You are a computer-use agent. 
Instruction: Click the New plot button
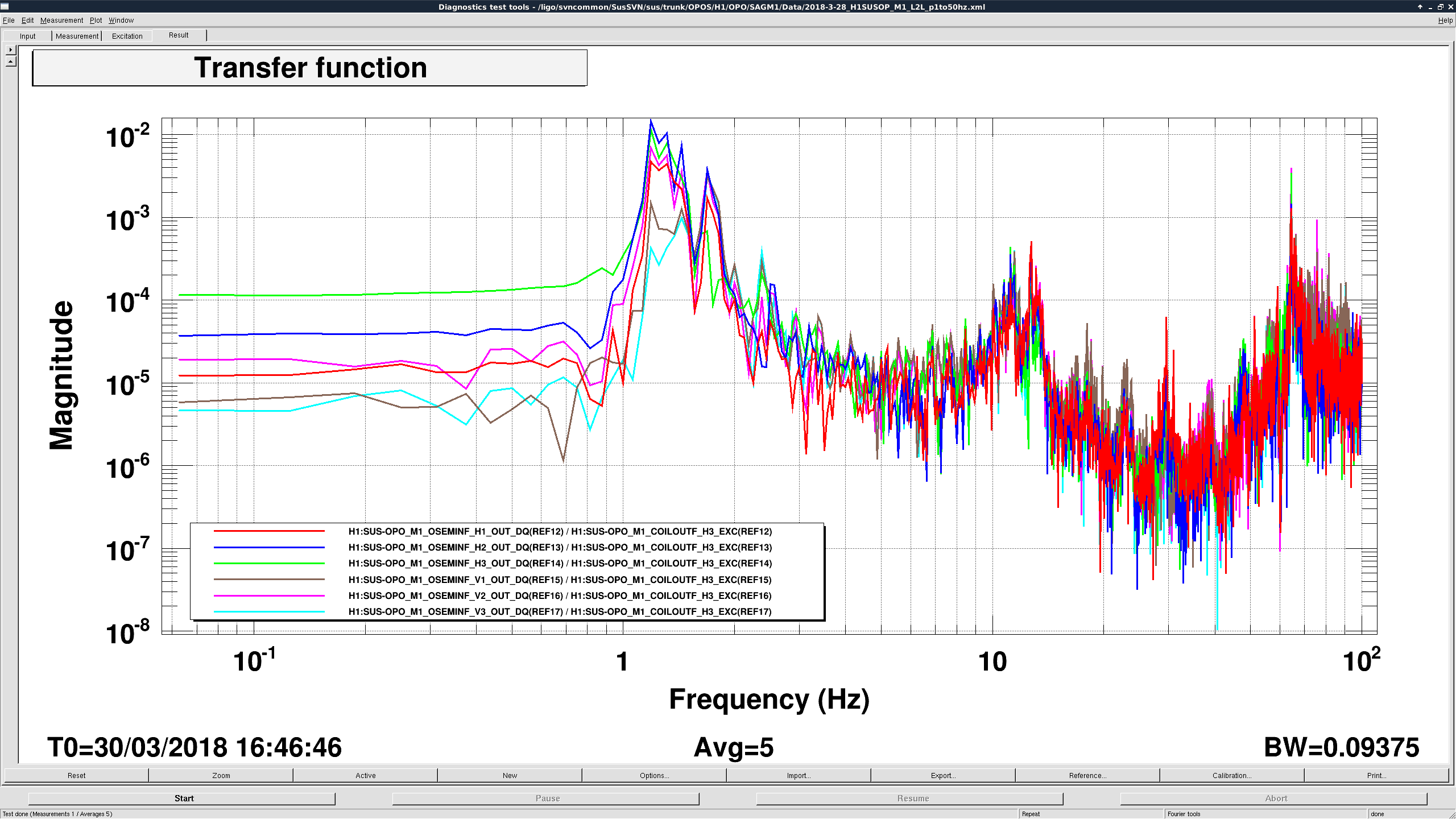tap(510, 775)
